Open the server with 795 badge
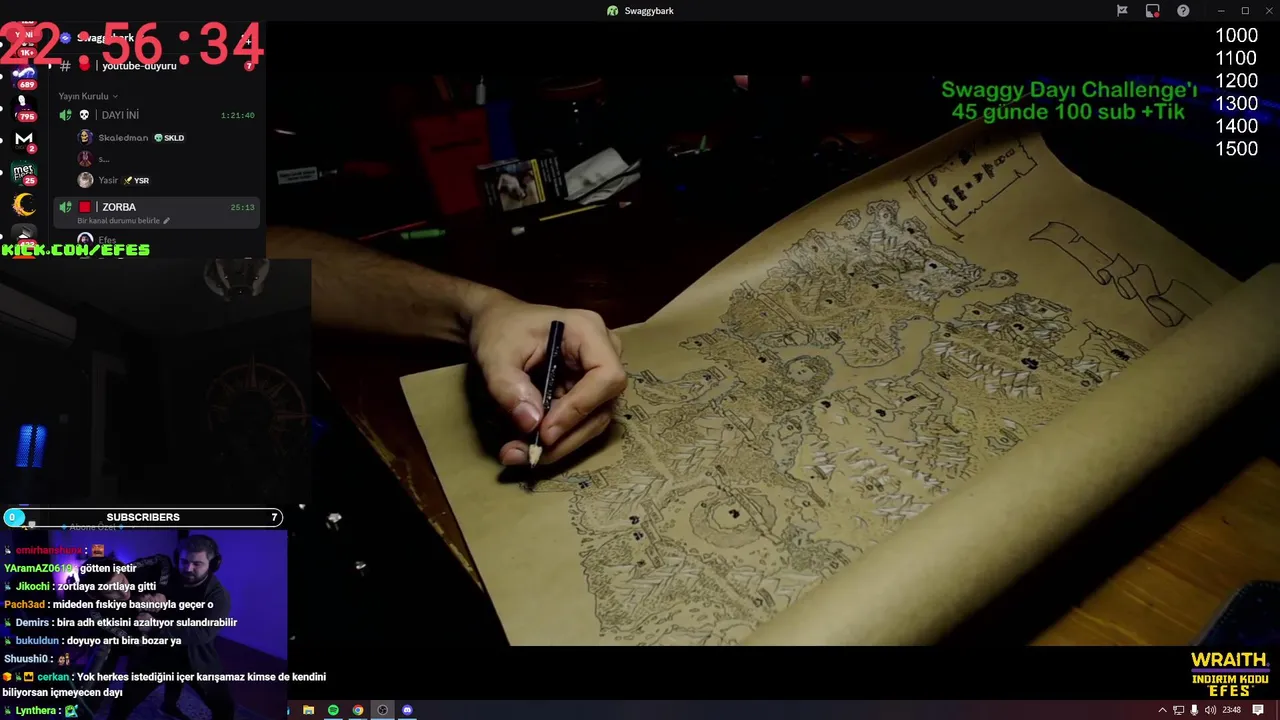 pos(24,107)
